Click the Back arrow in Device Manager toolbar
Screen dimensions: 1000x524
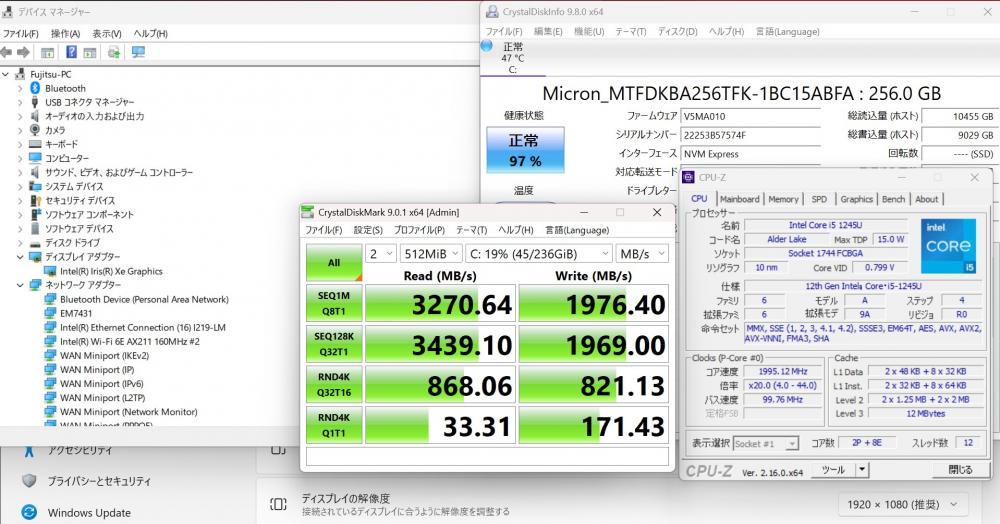(x=6, y=52)
